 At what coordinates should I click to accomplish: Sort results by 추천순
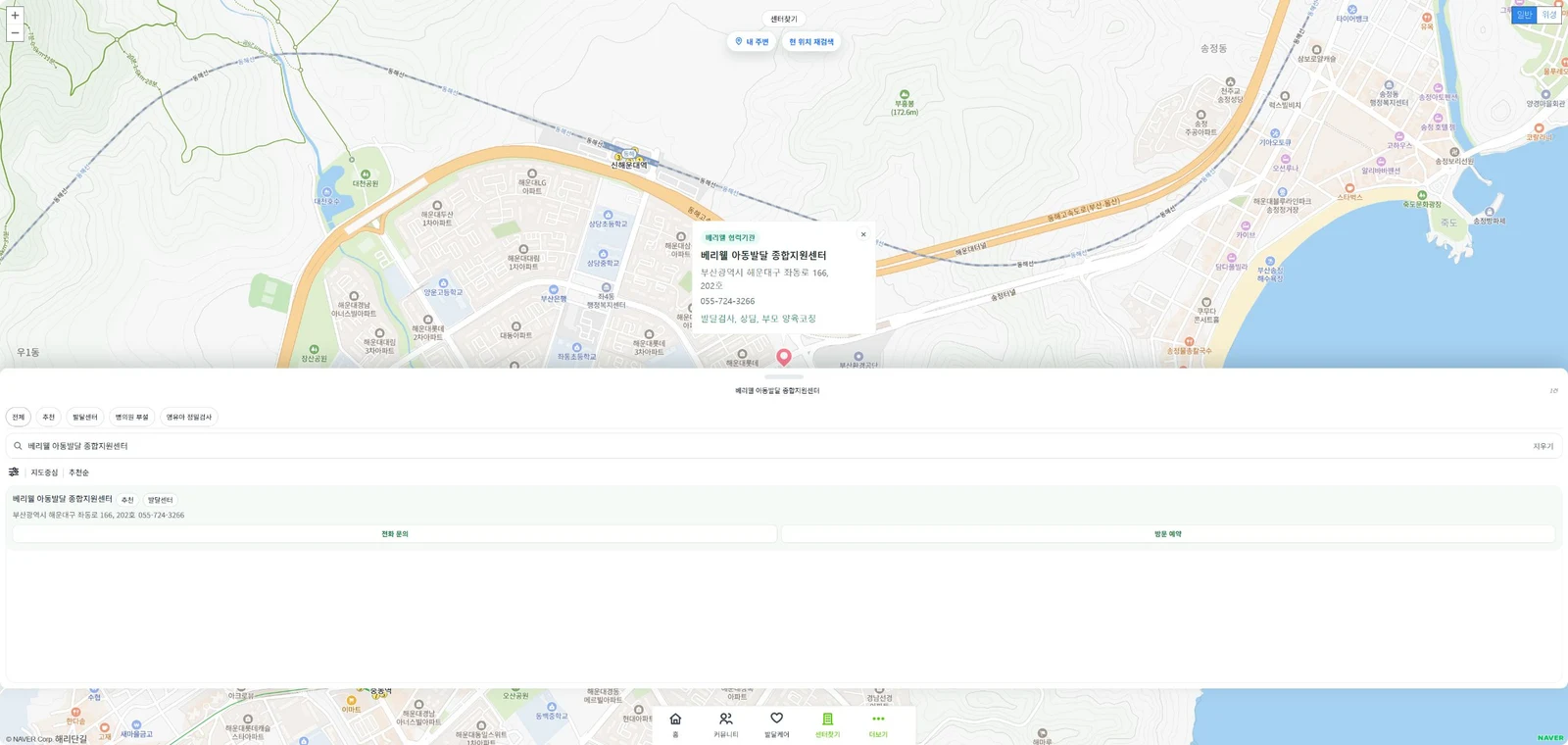click(x=78, y=472)
